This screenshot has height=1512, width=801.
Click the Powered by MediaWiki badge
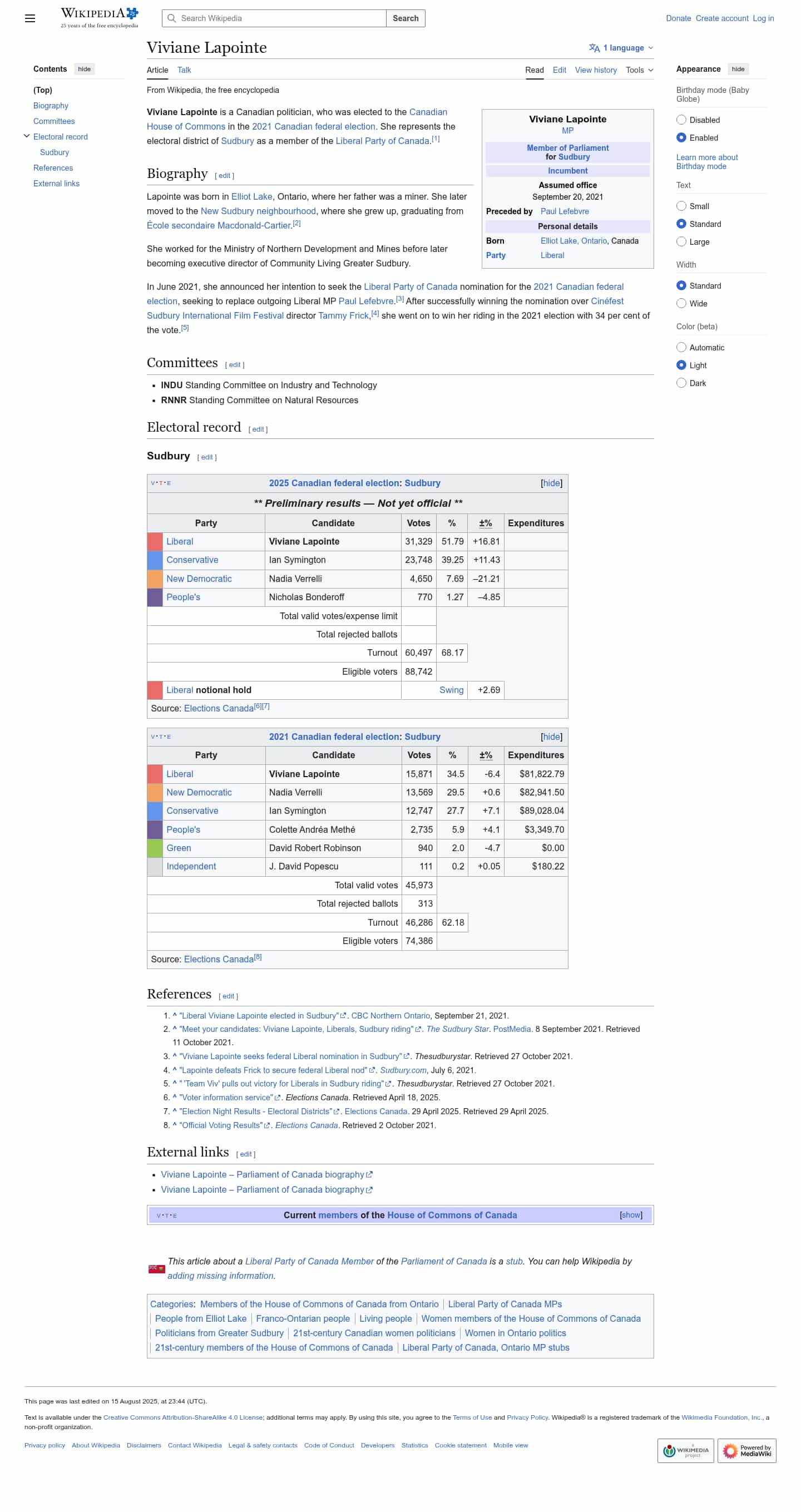(x=746, y=1450)
